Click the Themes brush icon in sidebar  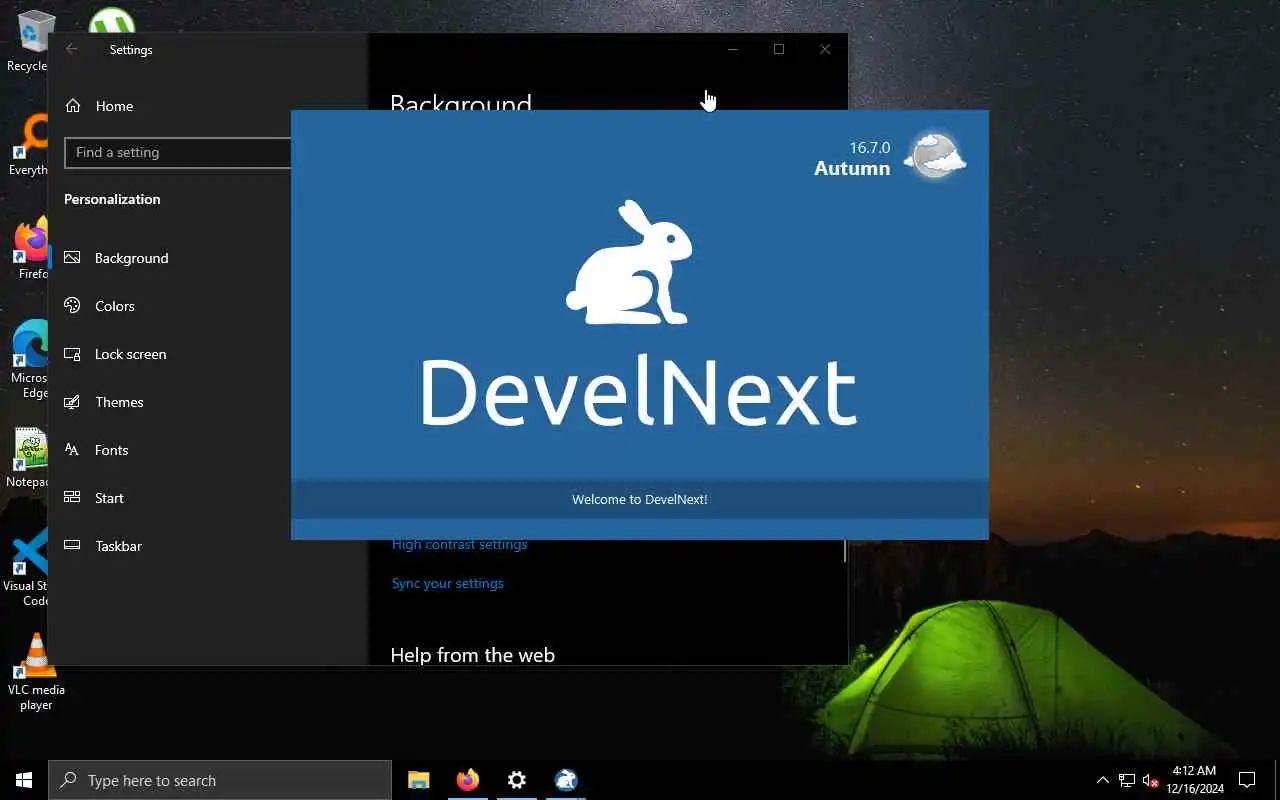(72, 402)
